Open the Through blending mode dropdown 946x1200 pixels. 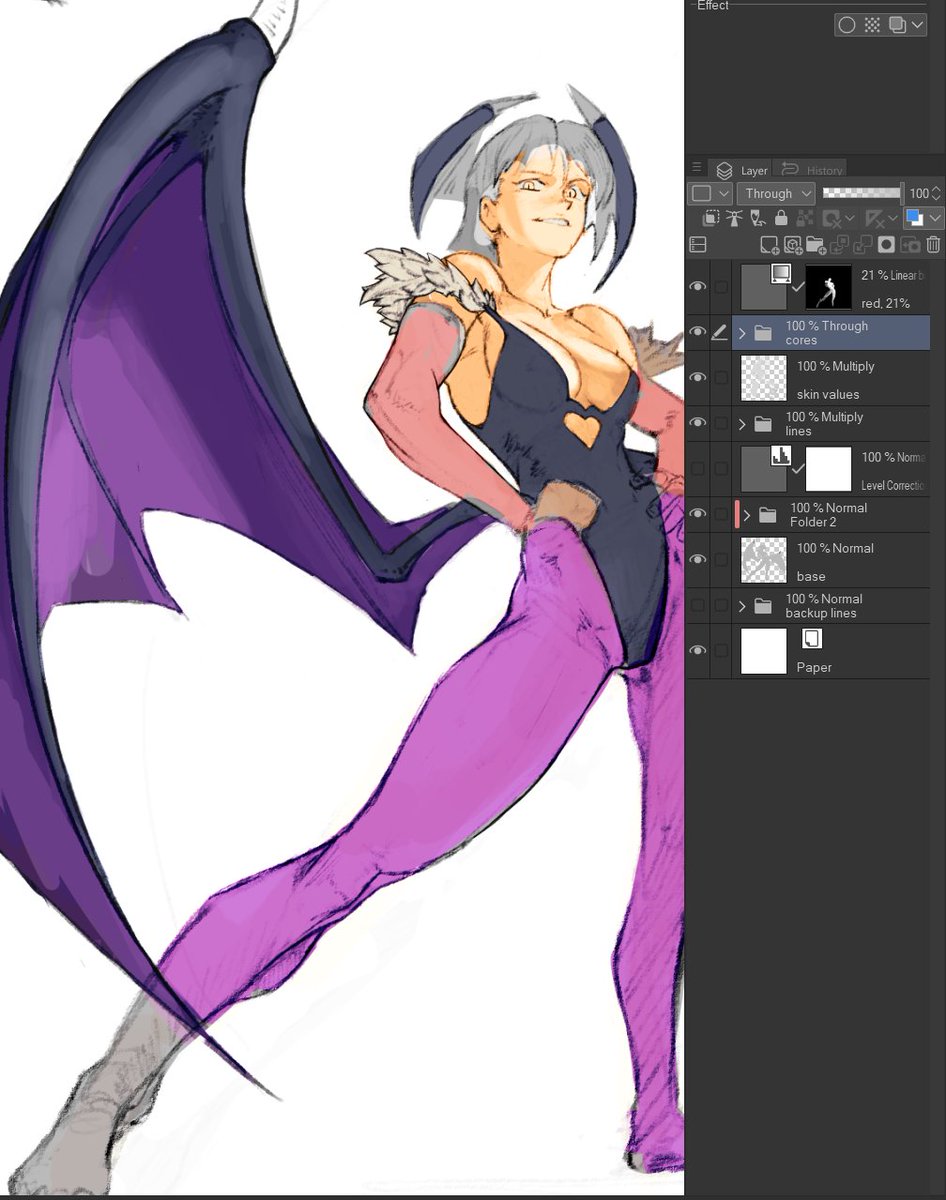[x=776, y=193]
